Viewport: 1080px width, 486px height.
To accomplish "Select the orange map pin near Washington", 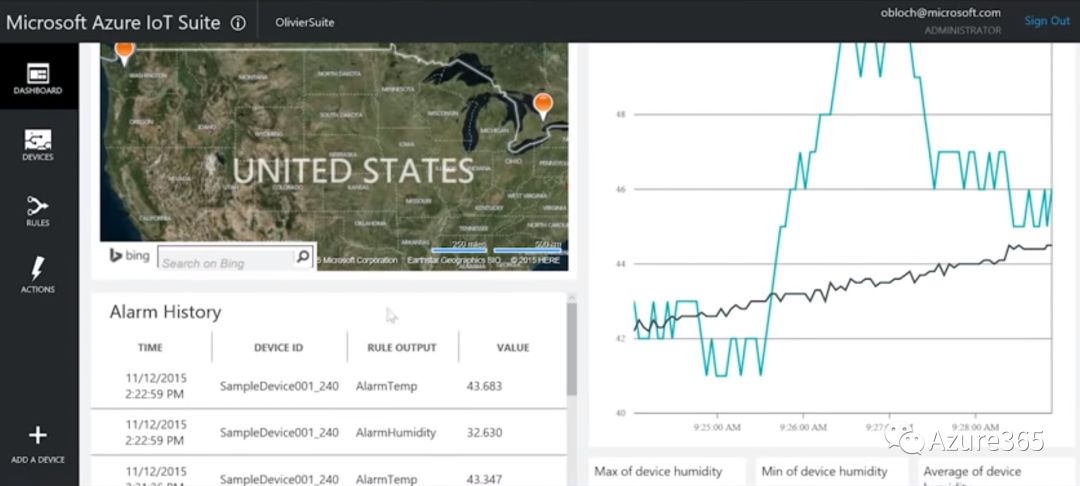I will (124, 50).
